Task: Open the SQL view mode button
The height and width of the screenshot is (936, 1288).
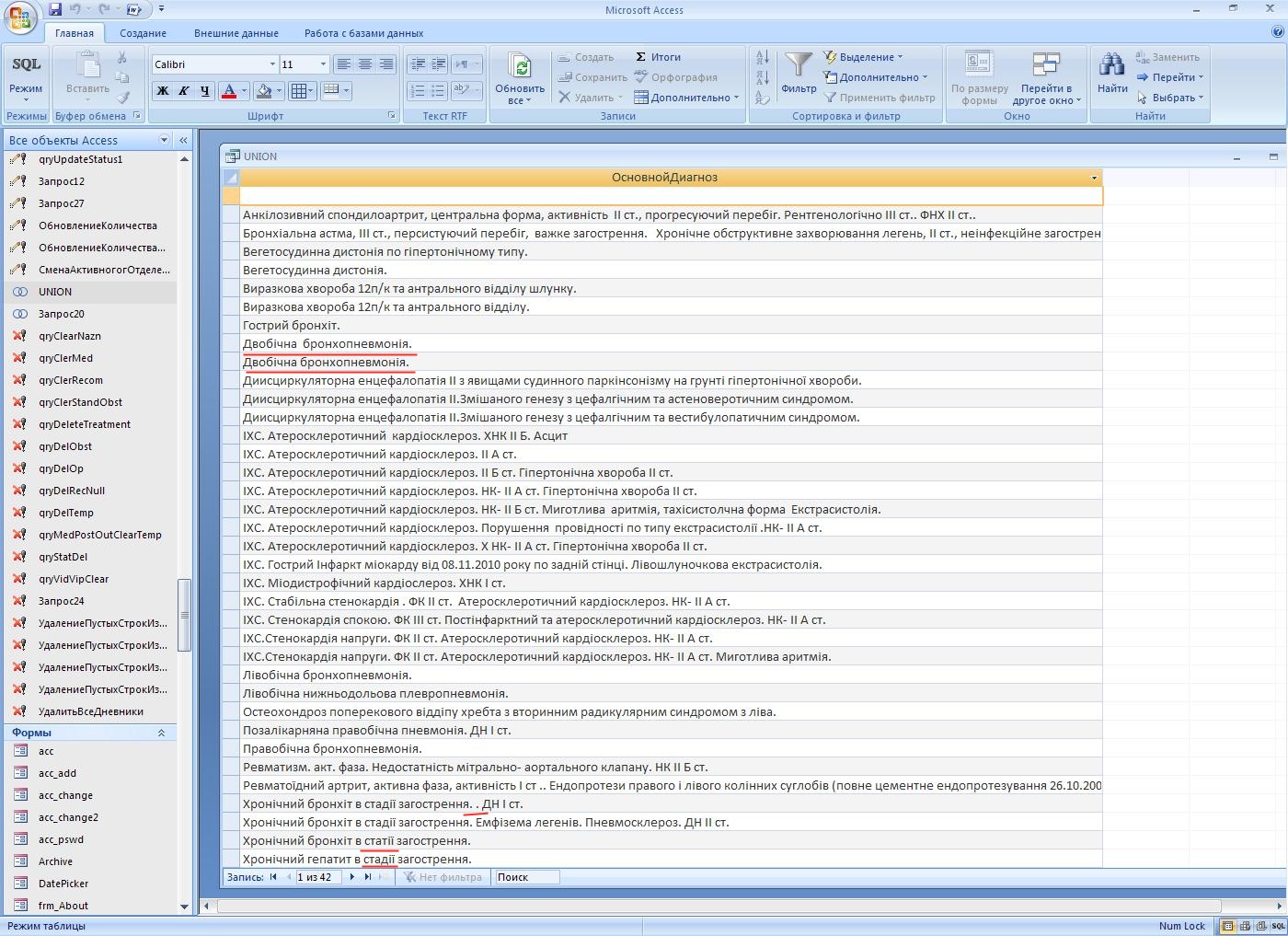Action: click(x=26, y=76)
